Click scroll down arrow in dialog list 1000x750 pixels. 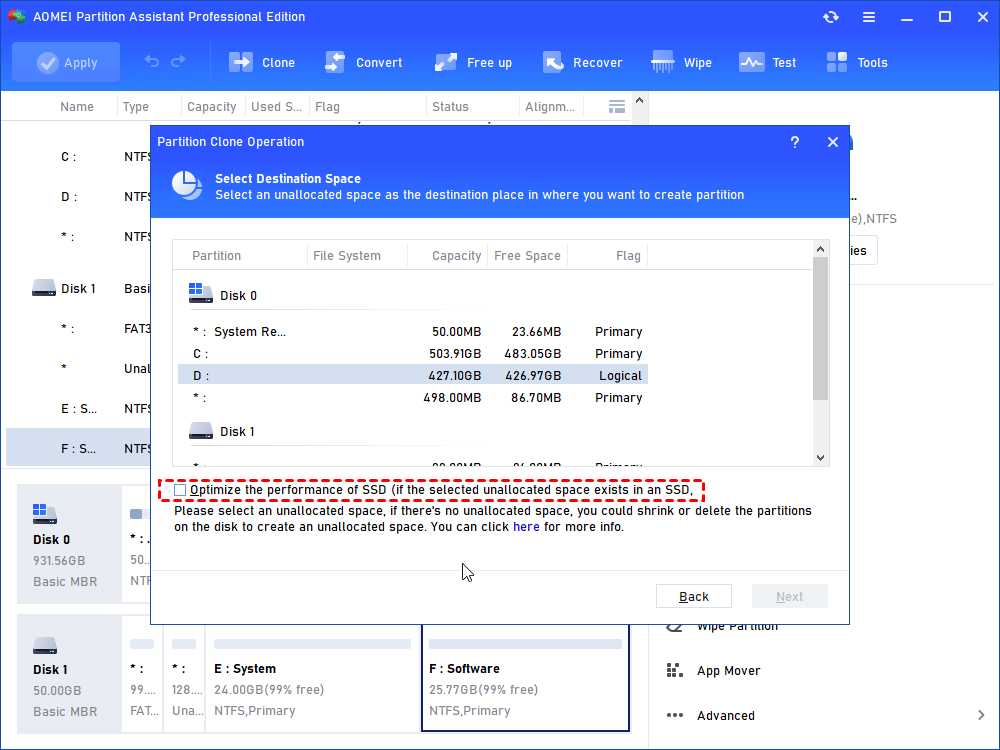coord(821,458)
